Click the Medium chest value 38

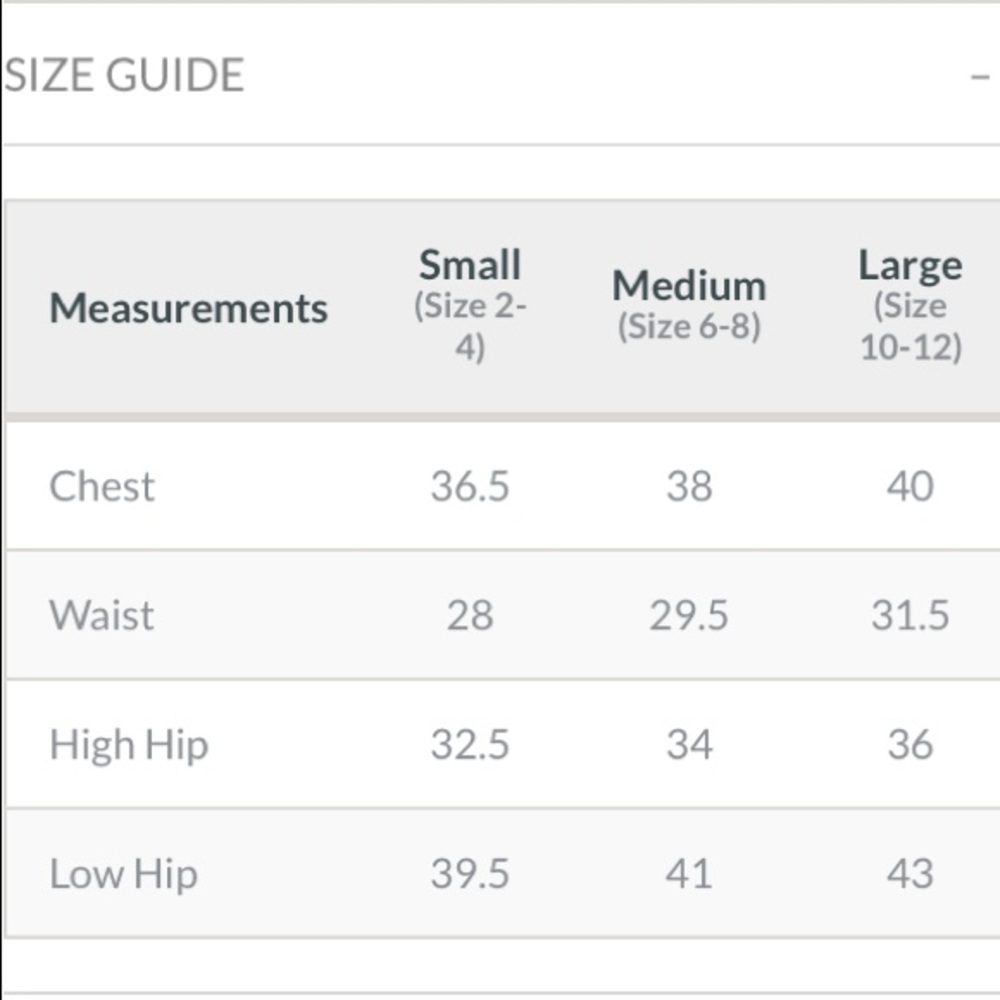pyautogui.click(x=689, y=487)
